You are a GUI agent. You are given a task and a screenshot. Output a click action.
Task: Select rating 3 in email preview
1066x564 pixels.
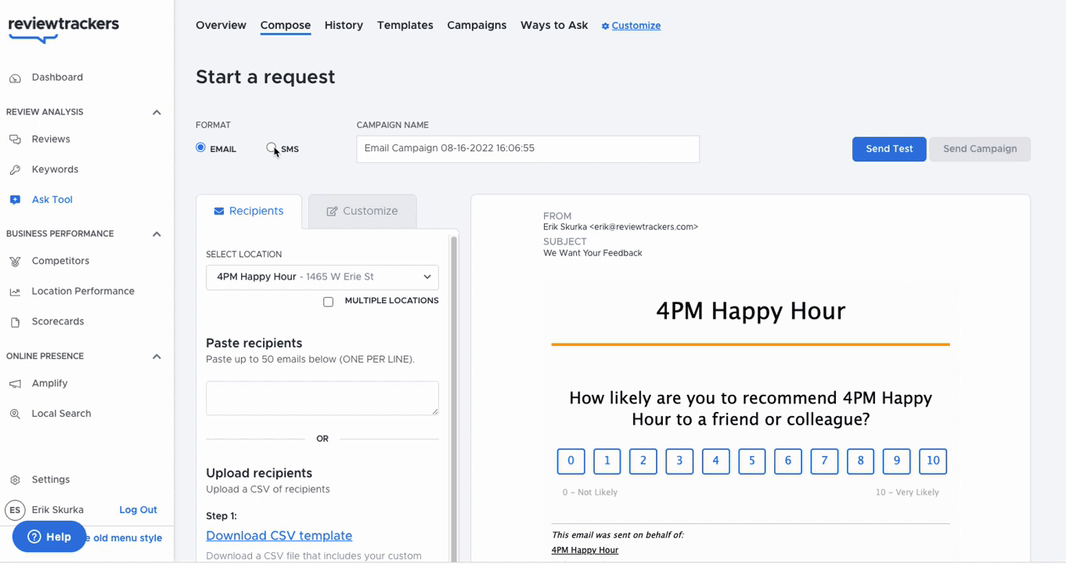[x=679, y=461]
